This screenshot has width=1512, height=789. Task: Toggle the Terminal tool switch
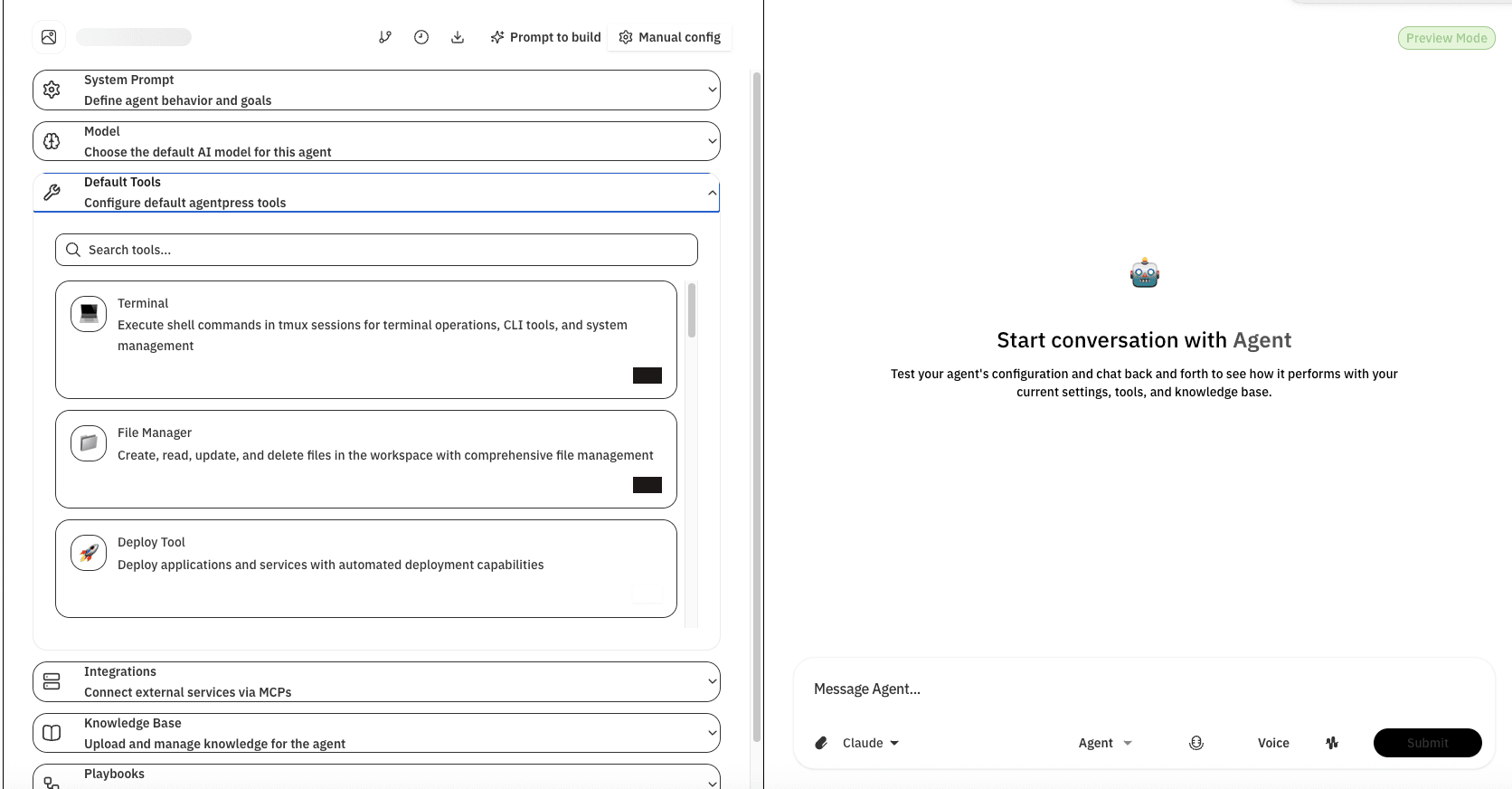(x=647, y=375)
